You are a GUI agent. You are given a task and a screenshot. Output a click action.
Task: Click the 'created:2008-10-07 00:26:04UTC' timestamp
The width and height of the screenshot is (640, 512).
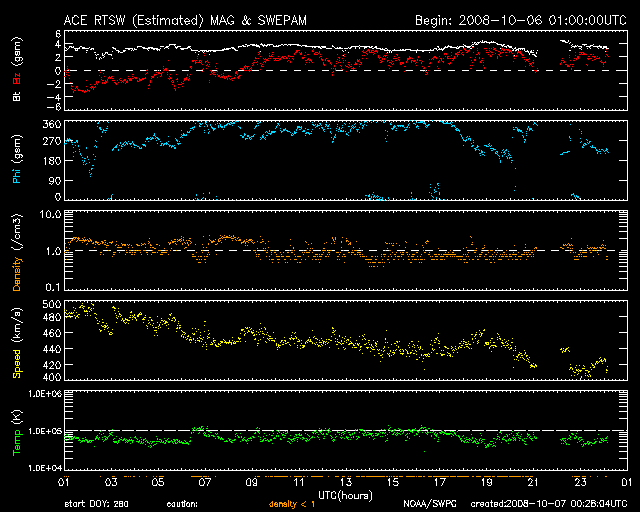pos(549,504)
